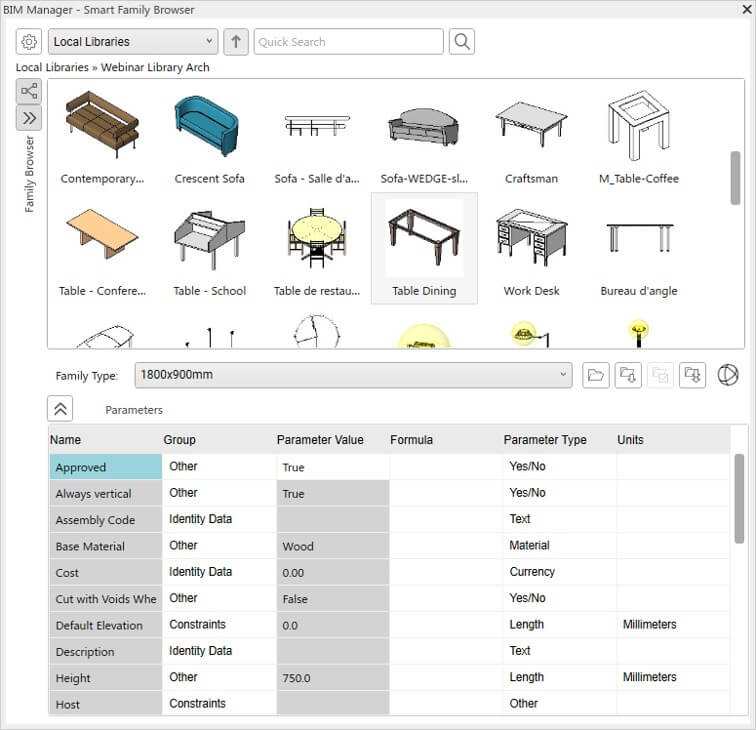Click the parameters table vertical scrollbar
Image resolution: width=756 pixels, height=730 pixels.
[x=739, y=499]
